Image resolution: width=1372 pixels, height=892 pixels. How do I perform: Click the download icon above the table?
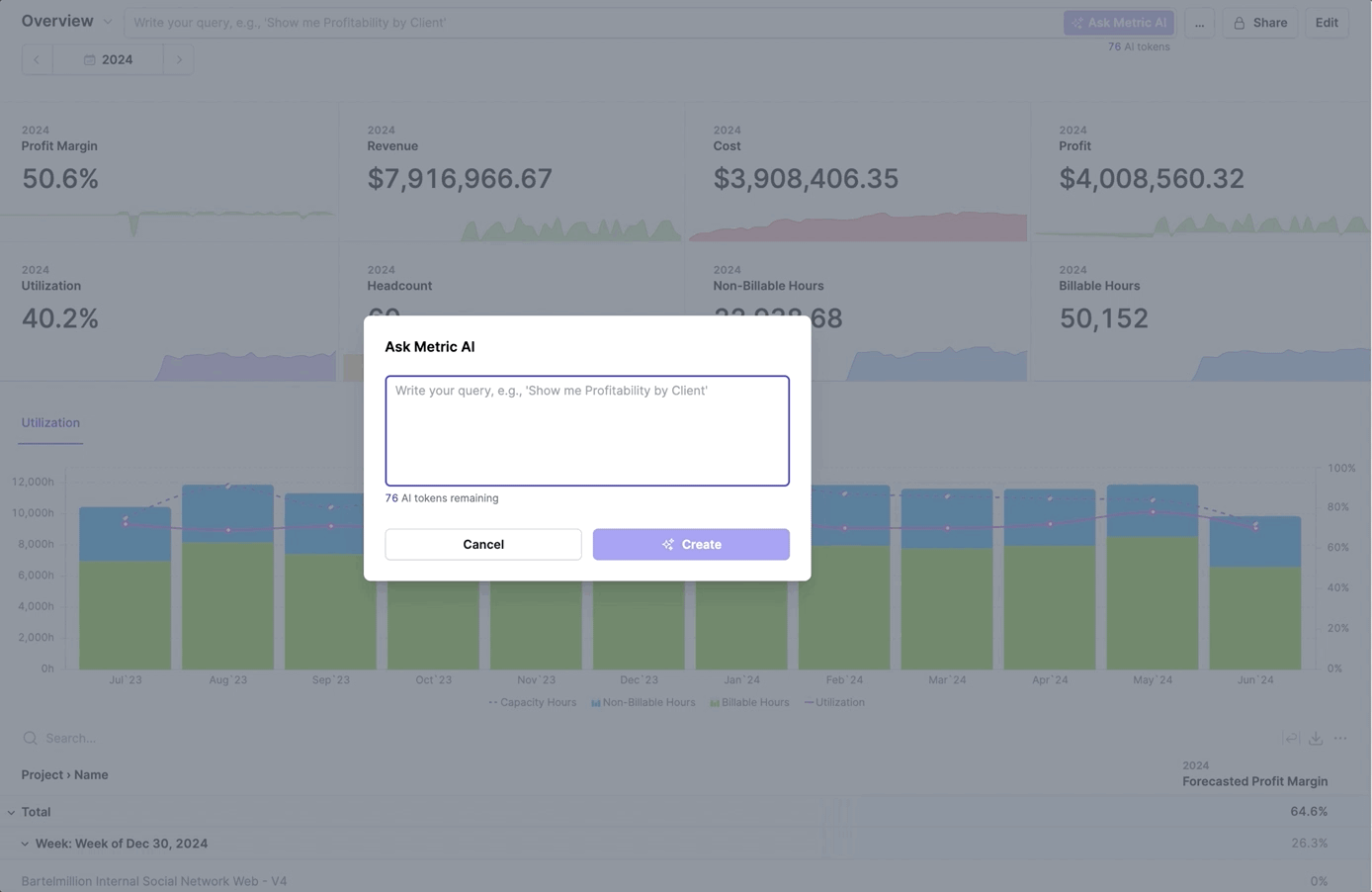click(1316, 738)
